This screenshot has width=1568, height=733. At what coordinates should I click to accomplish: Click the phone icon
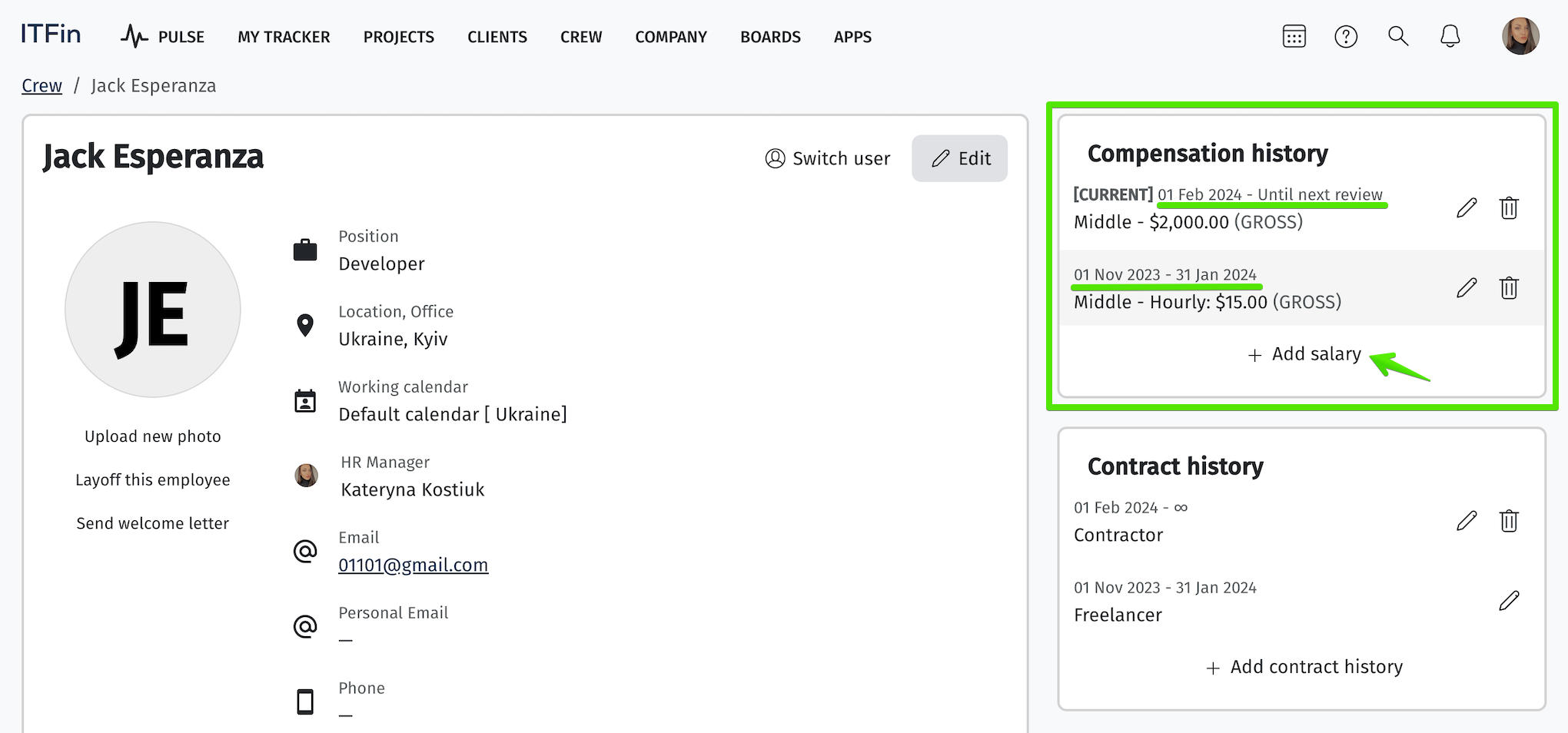pos(305,701)
